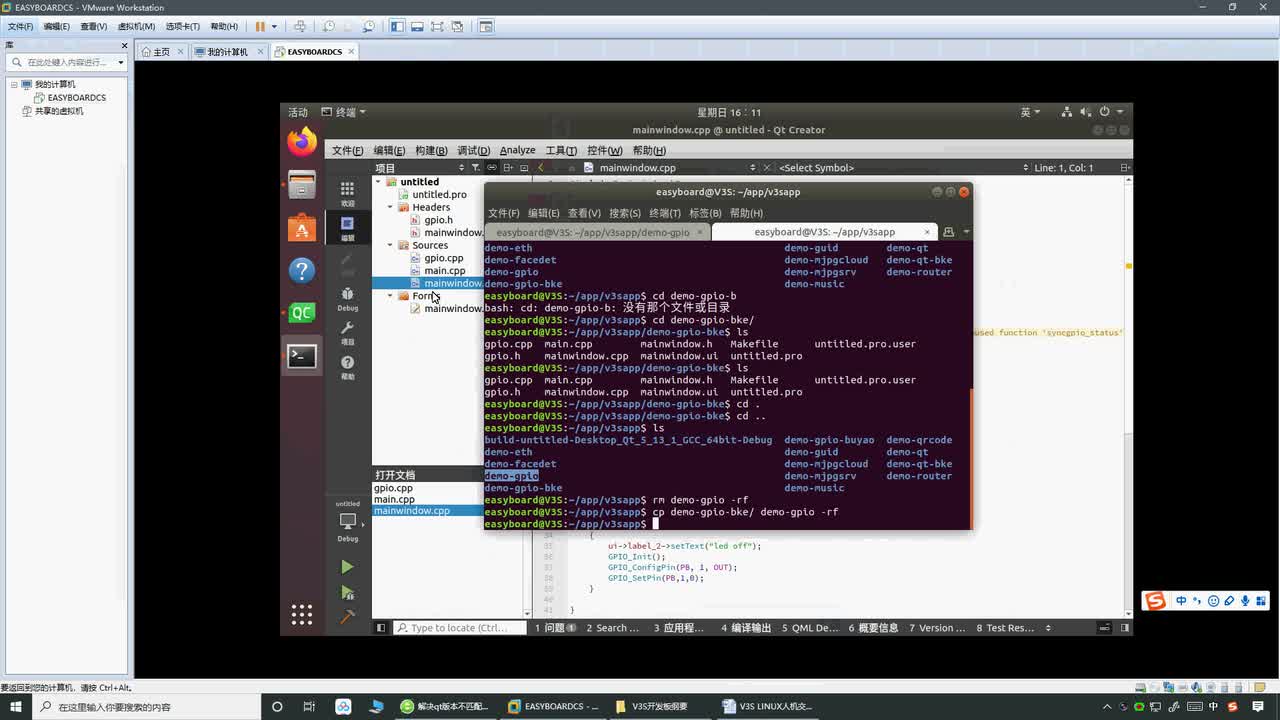Toggle the VMware thumbnail bar view button
The image size is (1280, 720).
click(x=417, y=26)
